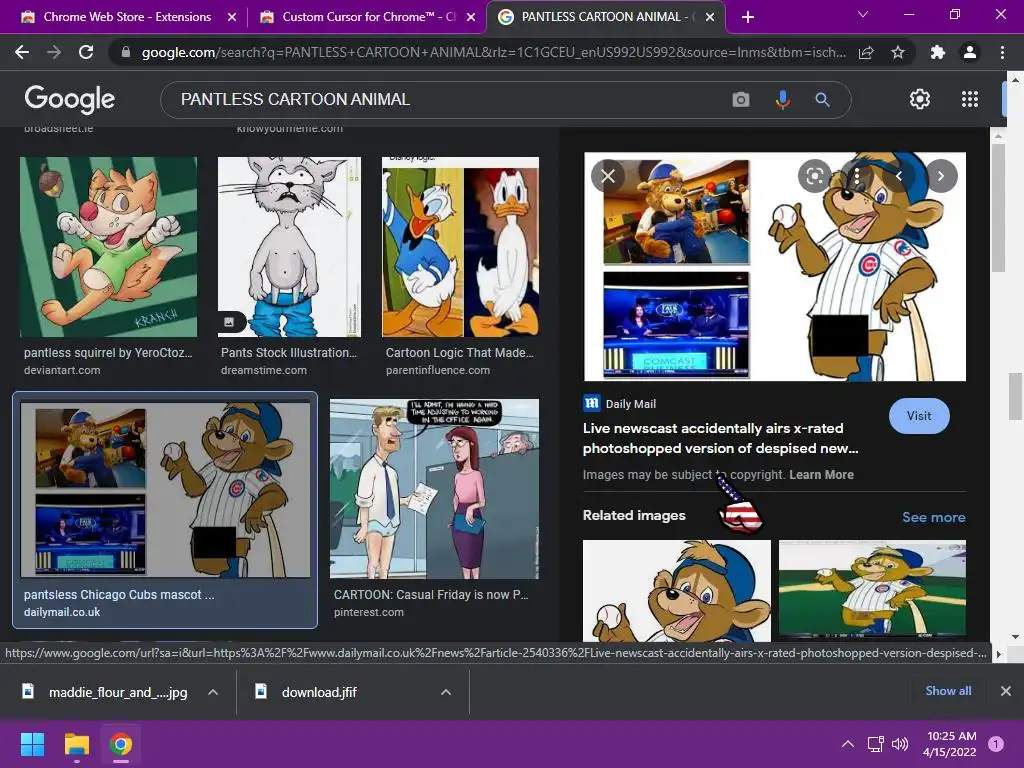1024x768 pixels.
Task: Click the share page icon in address bar
Action: (x=866, y=52)
